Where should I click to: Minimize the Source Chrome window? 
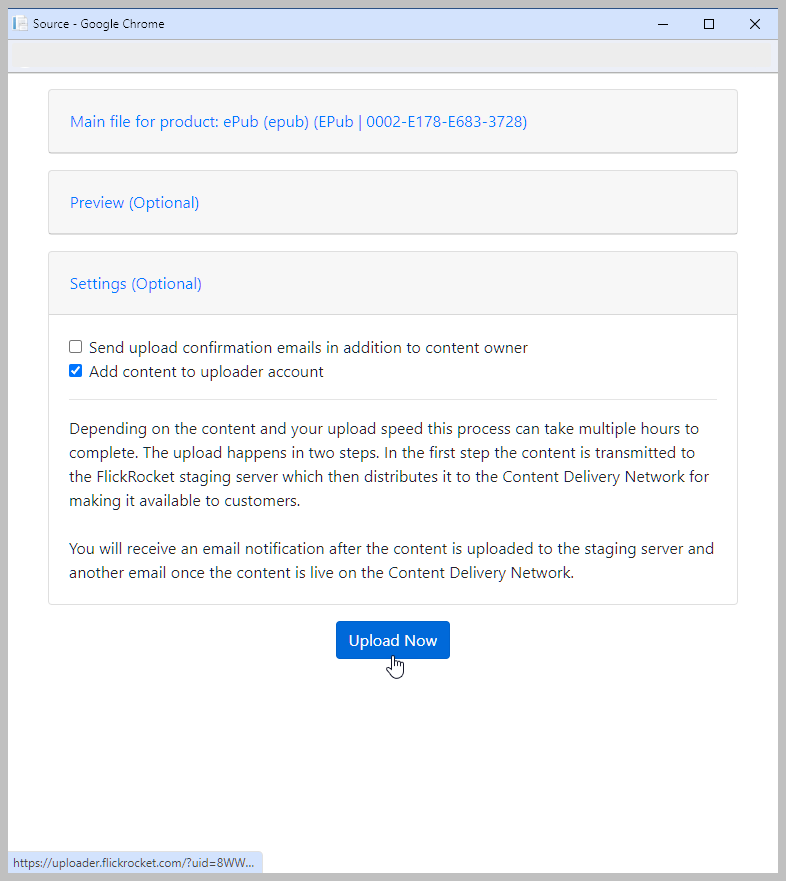(x=663, y=24)
